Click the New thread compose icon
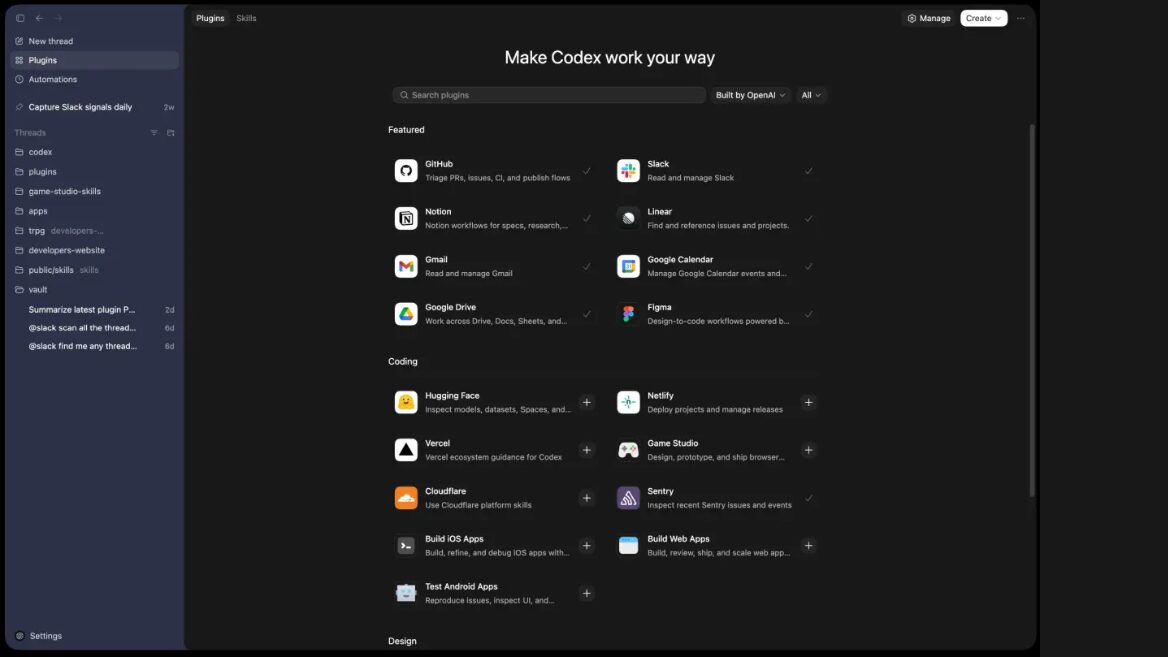Viewport: 1168px width, 657px height. tap(20, 41)
